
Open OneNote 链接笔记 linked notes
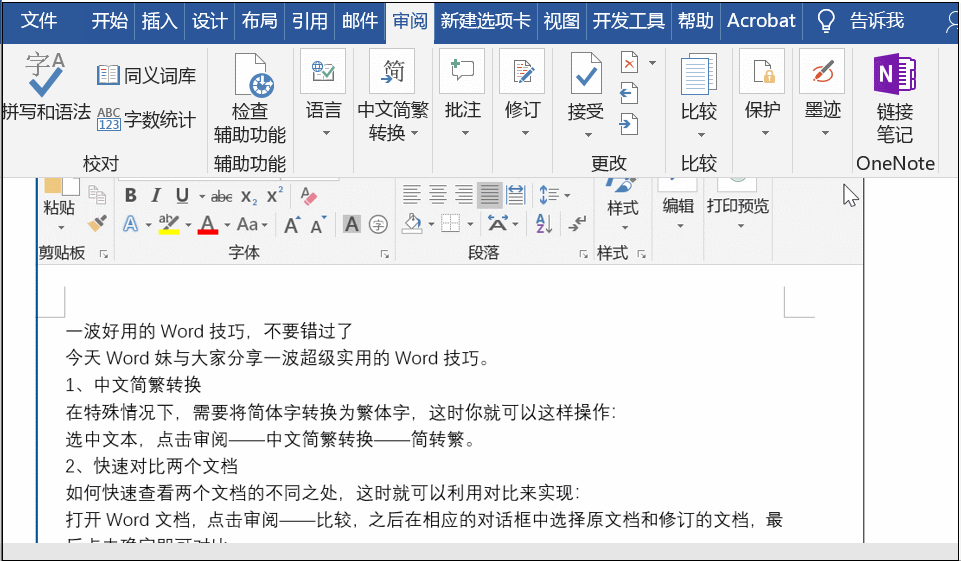[x=895, y=98]
